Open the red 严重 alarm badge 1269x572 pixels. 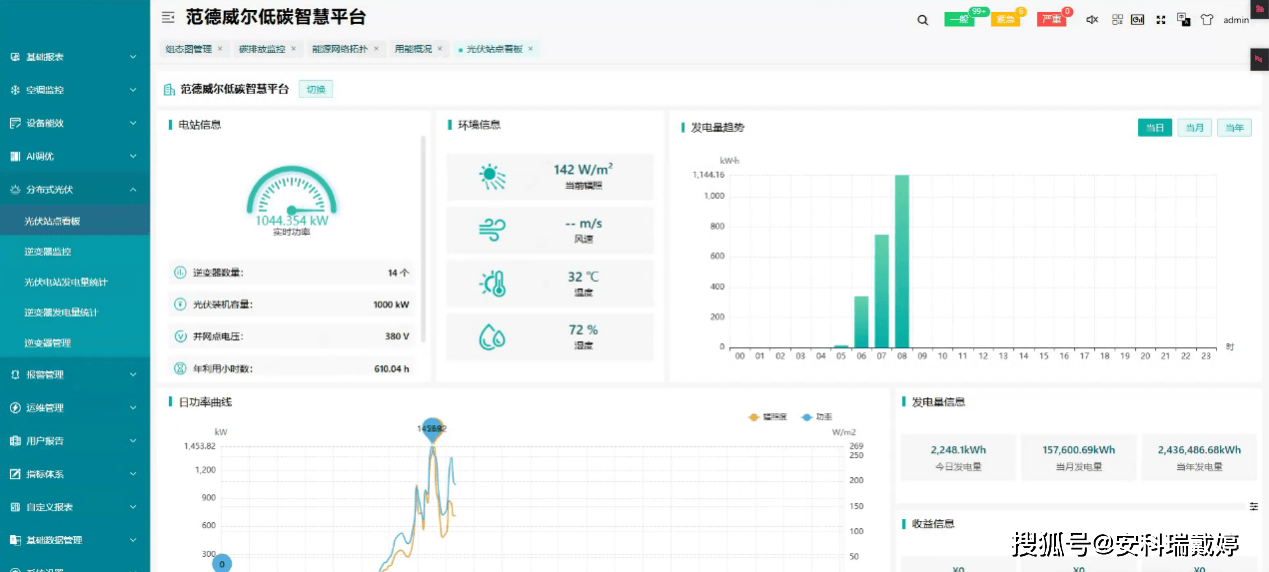click(1051, 19)
